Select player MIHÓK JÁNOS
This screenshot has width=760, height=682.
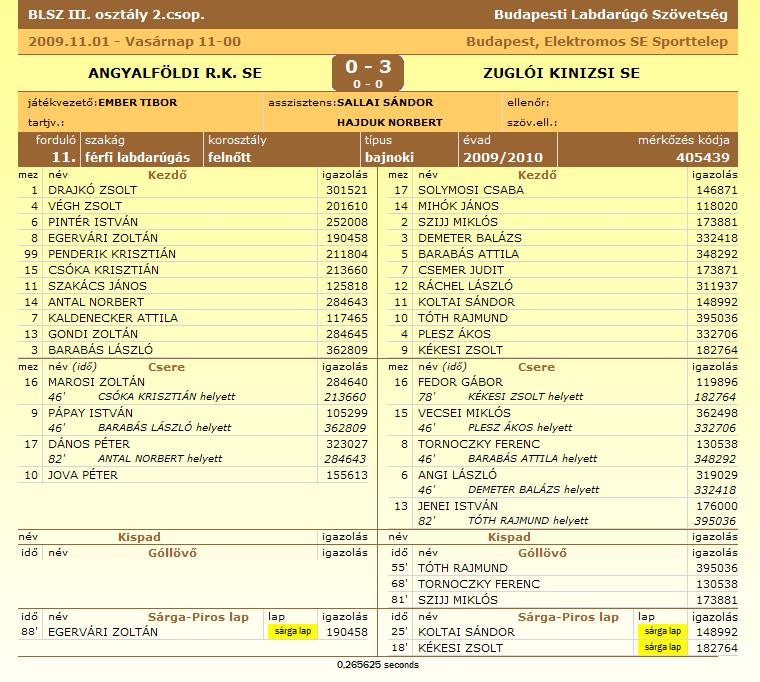point(459,206)
